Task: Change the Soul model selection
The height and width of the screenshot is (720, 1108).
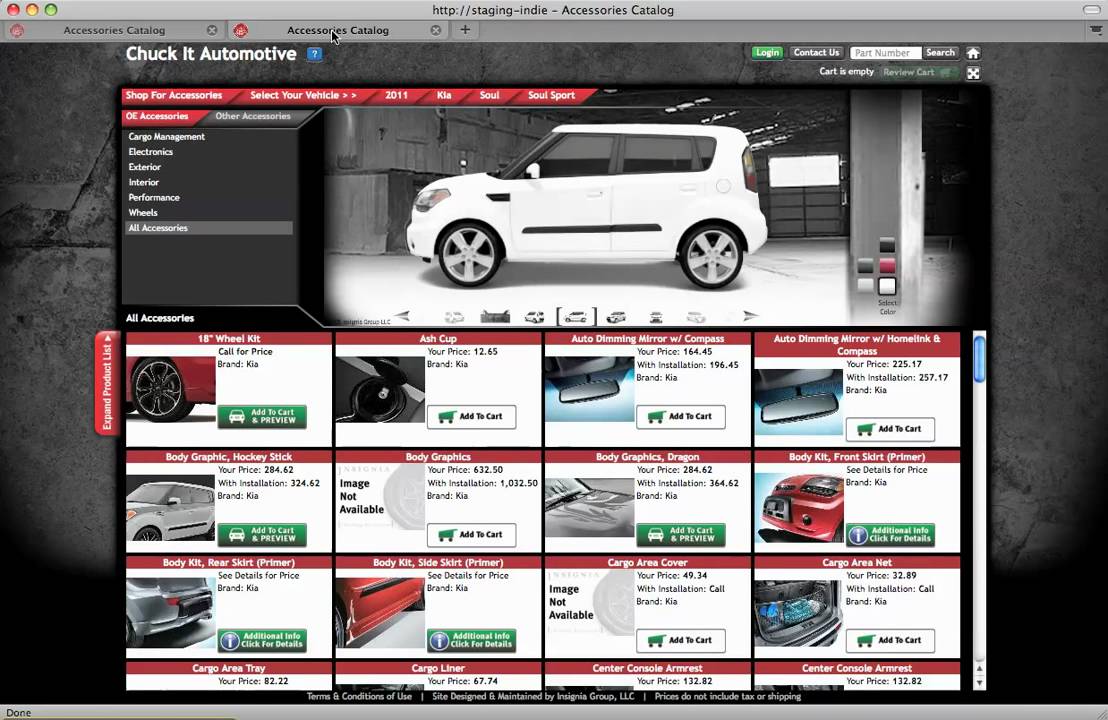Action: point(489,95)
